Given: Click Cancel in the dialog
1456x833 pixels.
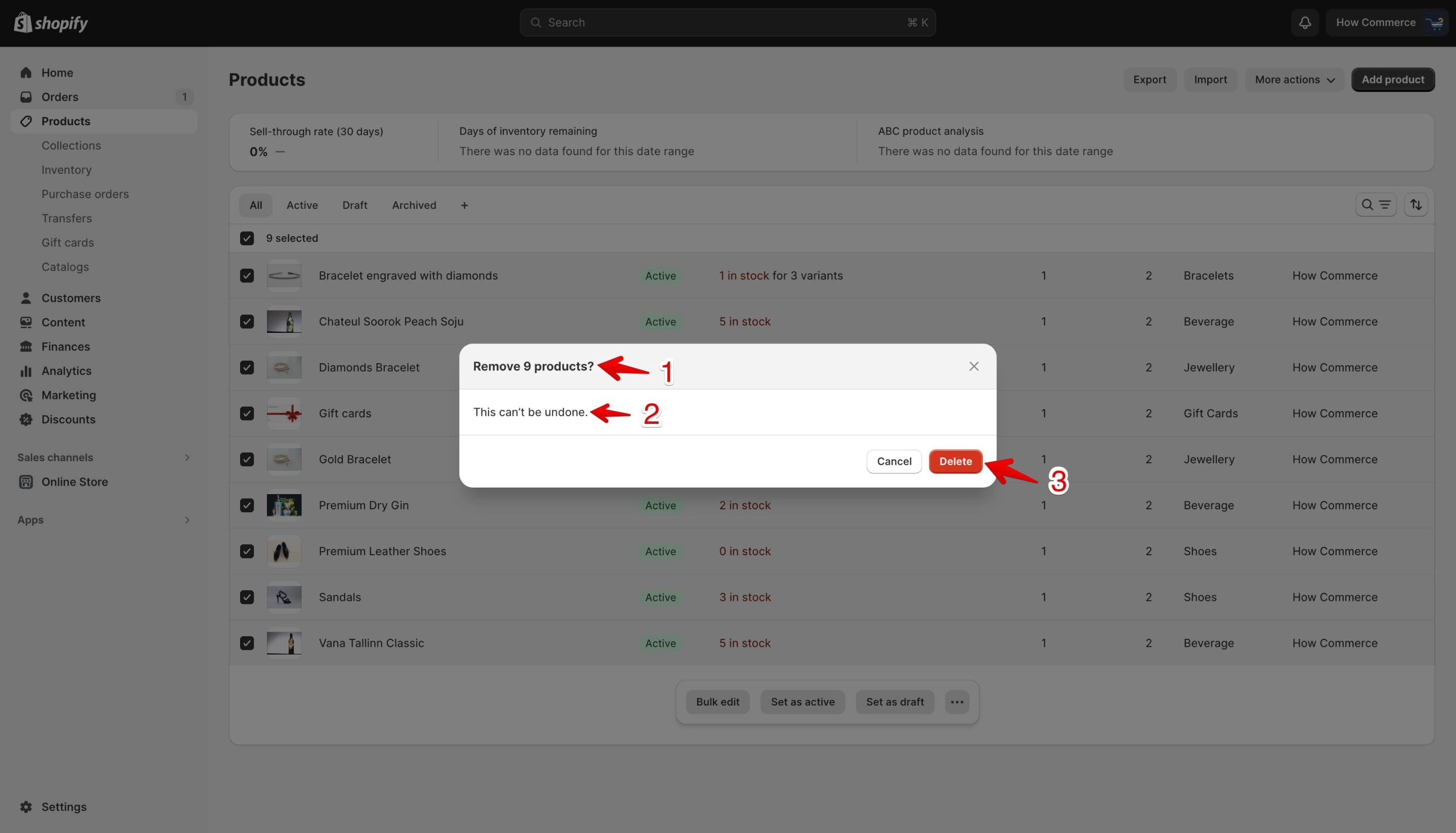Looking at the screenshot, I should [894, 461].
